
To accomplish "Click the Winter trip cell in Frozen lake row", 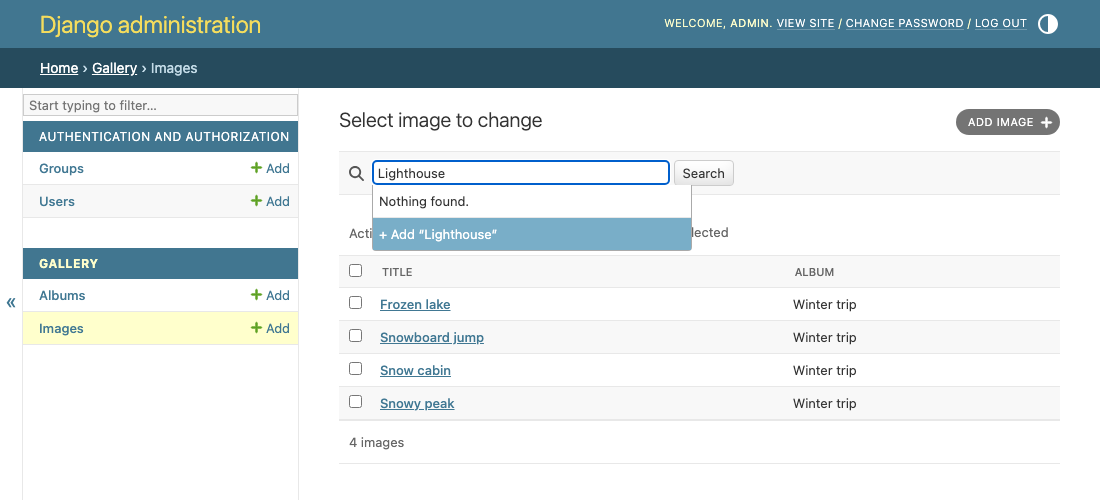I will coord(824,304).
